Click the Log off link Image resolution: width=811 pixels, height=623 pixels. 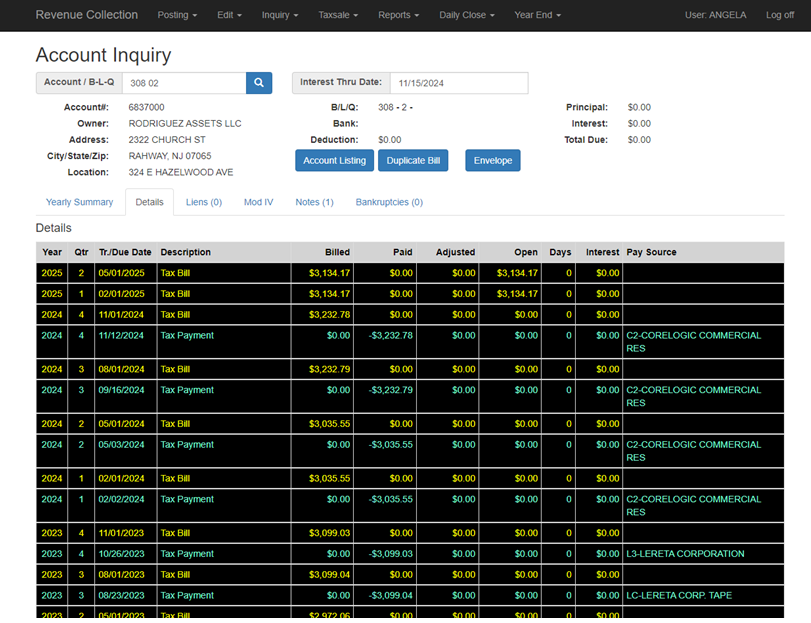[780, 15]
